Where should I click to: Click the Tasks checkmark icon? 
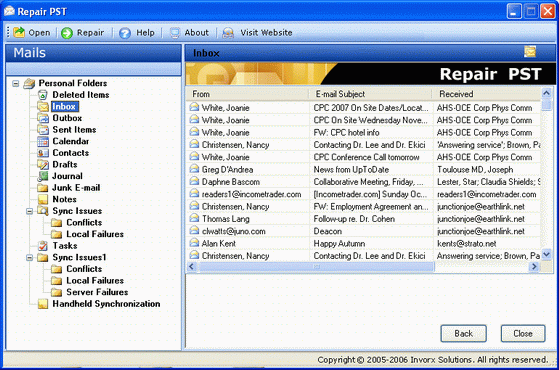[x=43, y=246]
